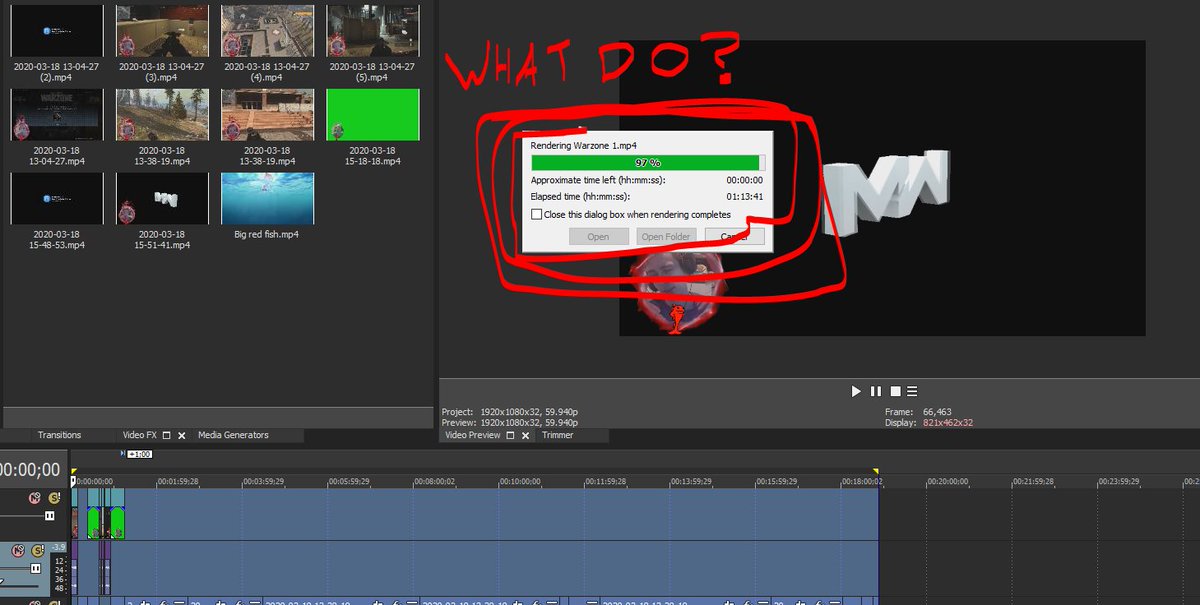Click Open Folder in render dialog
This screenshot has width=1200, height=605.
tap(666, 237)
